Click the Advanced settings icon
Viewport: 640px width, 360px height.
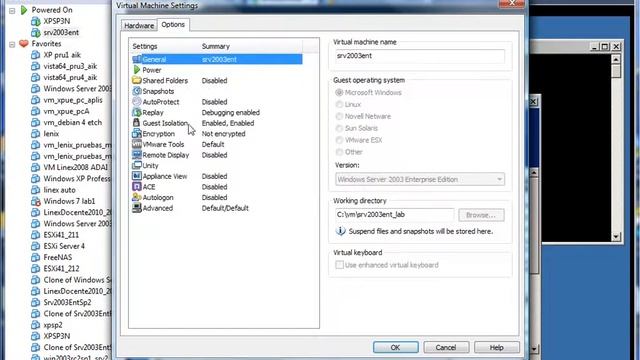137,208
